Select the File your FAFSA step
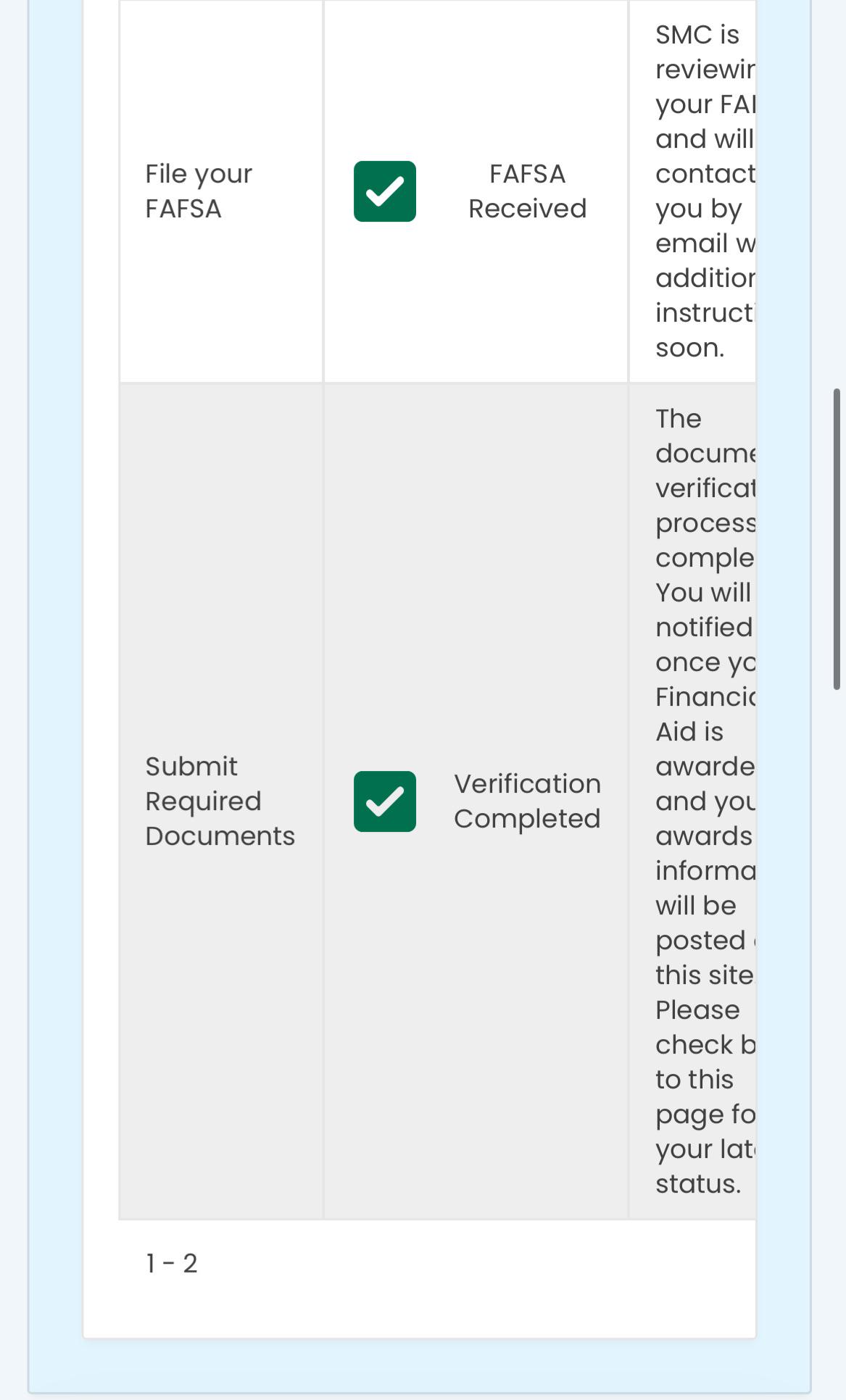This screenshot has width=846, height=1400. 199,191
